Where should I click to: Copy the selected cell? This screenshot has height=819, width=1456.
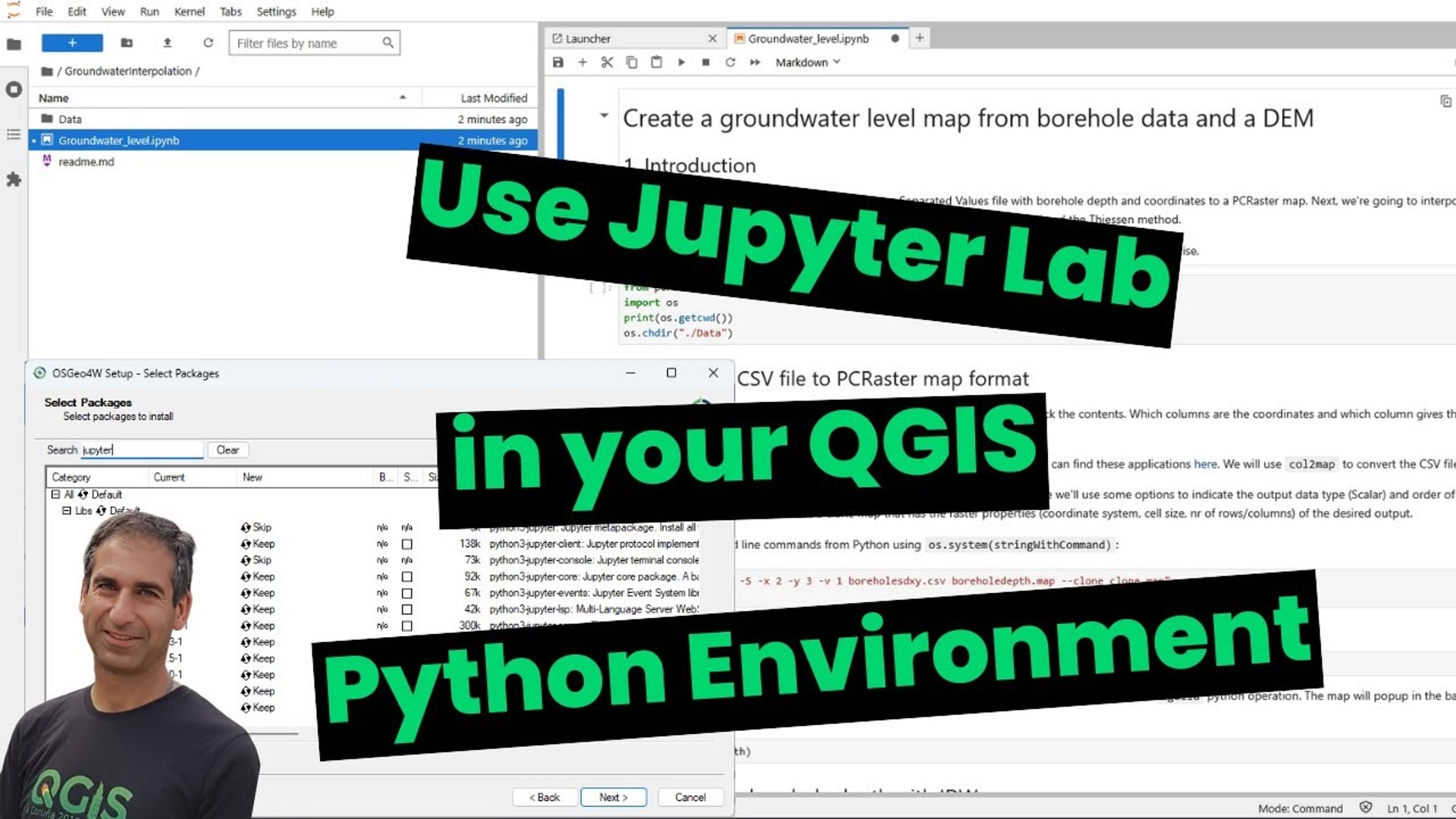coord(632,62)
